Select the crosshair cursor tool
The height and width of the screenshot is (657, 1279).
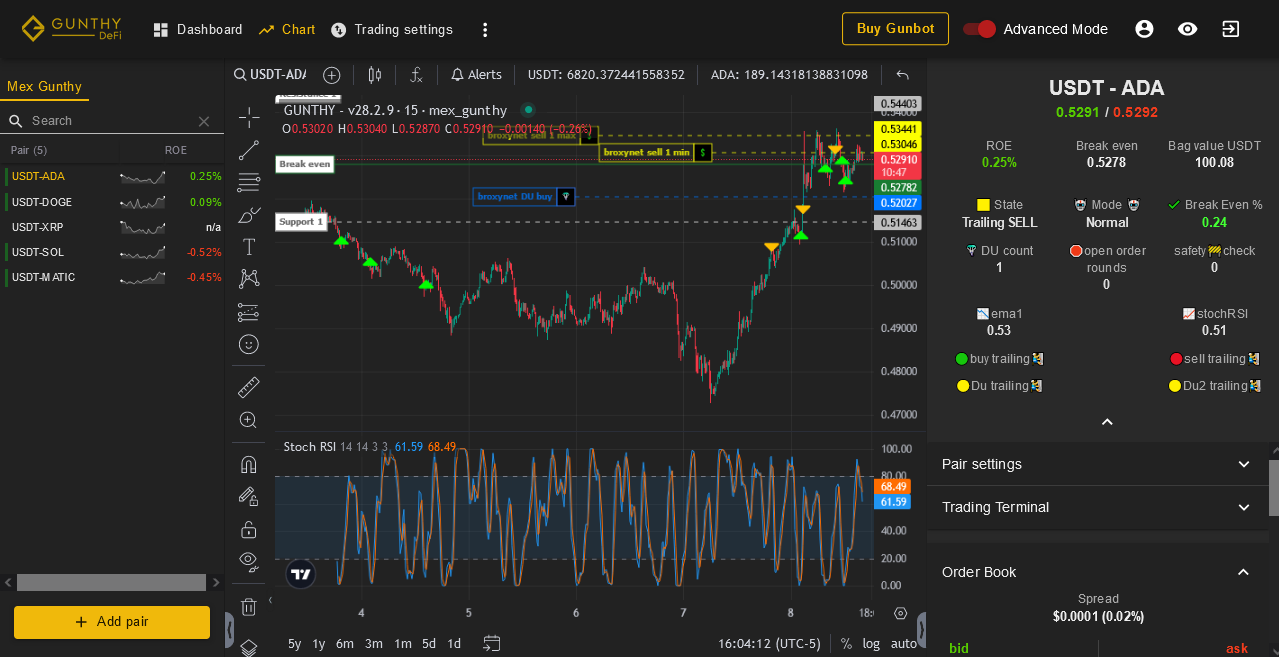[x=249, y=118]
